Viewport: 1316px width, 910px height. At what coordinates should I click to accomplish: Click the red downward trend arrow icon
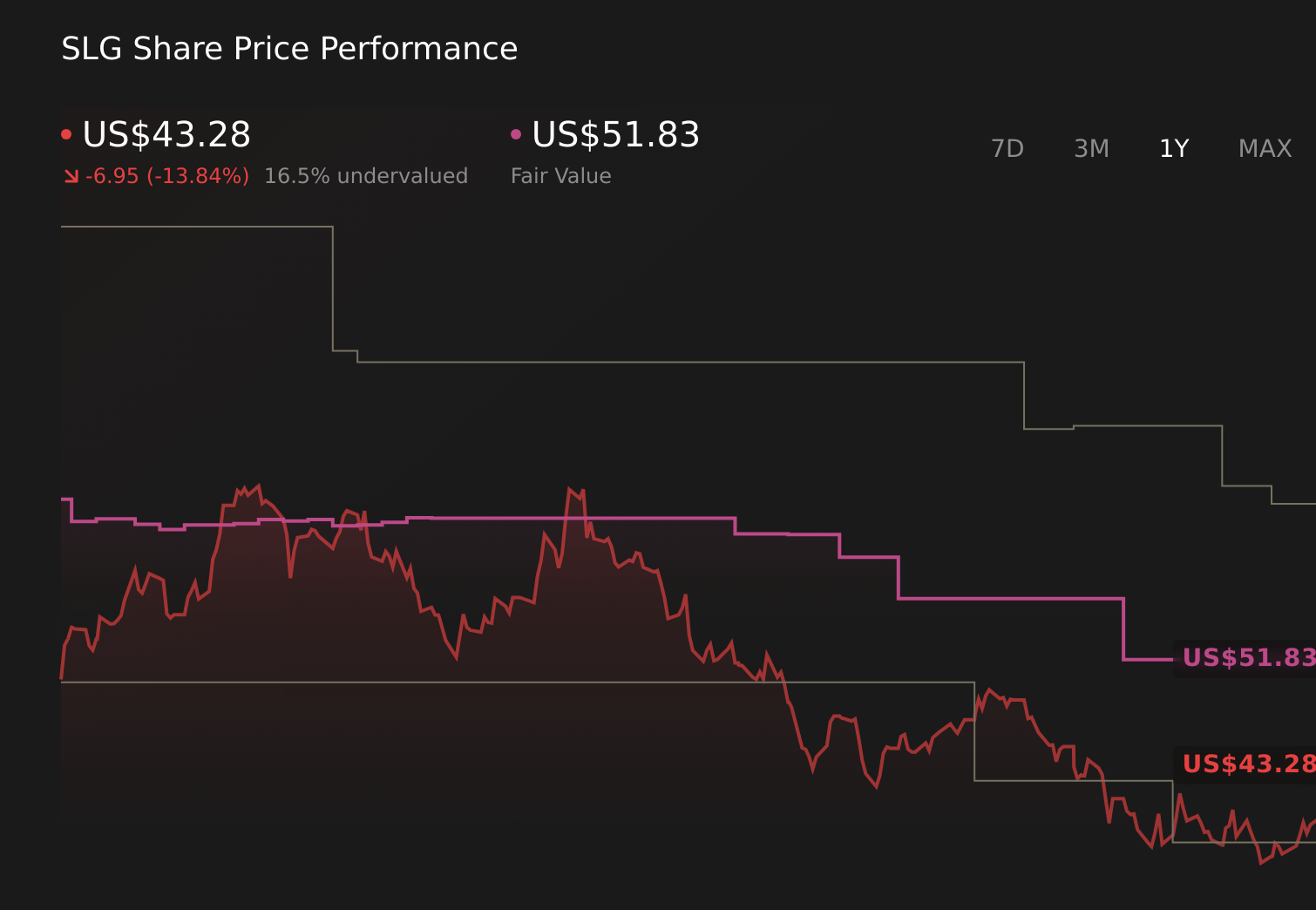(x=71, y=175)
